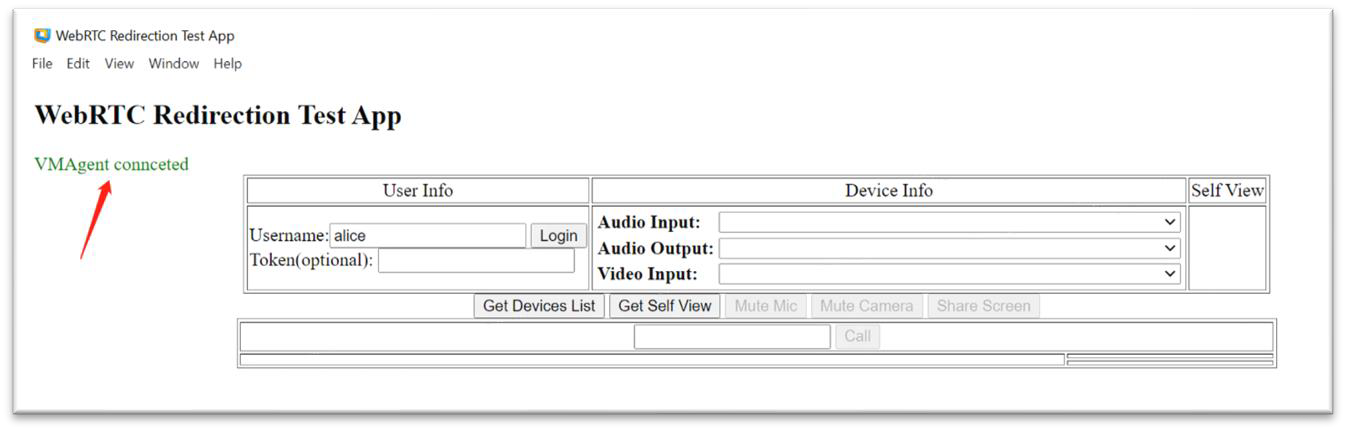Click the Get Self View button
1346x431 pixels.
[664, 306]
